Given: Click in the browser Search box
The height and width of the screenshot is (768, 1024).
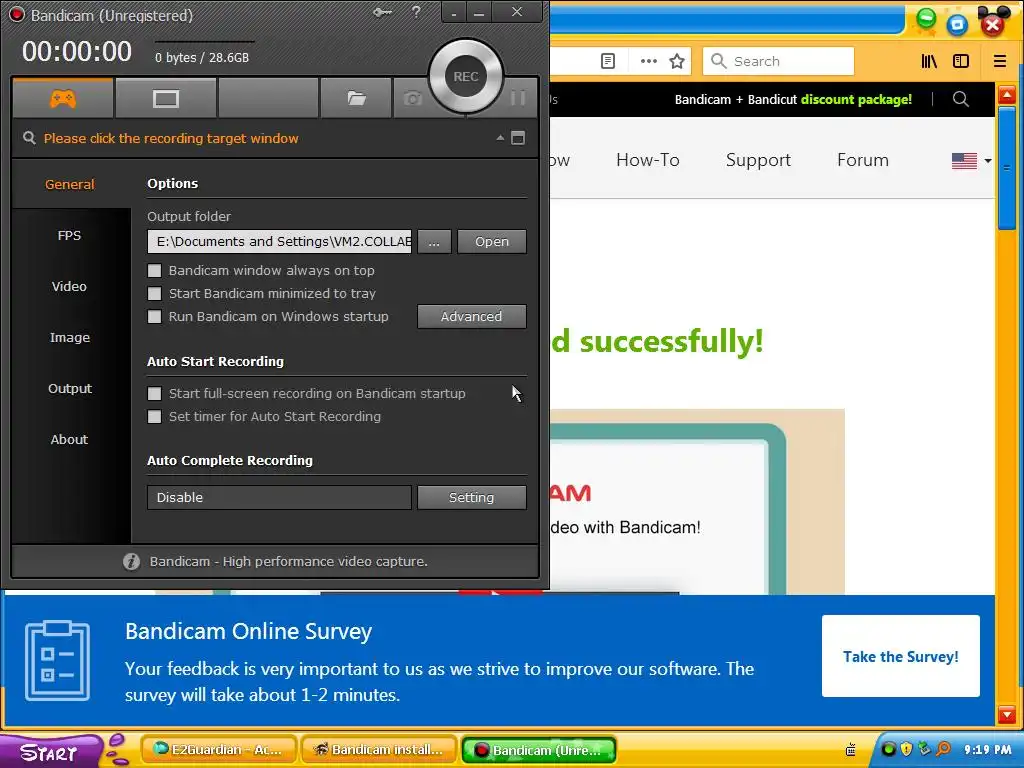Looking at the screenshot, I should (x=778, y=61).
